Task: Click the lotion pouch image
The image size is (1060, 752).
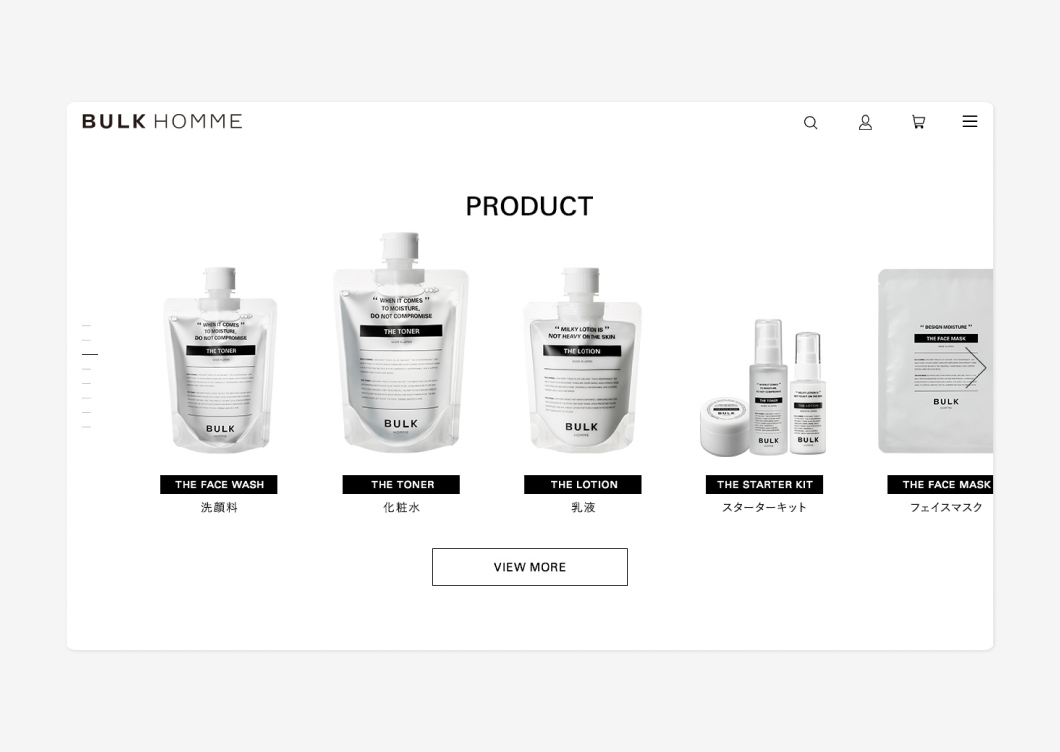Action: tap(583, 359)
